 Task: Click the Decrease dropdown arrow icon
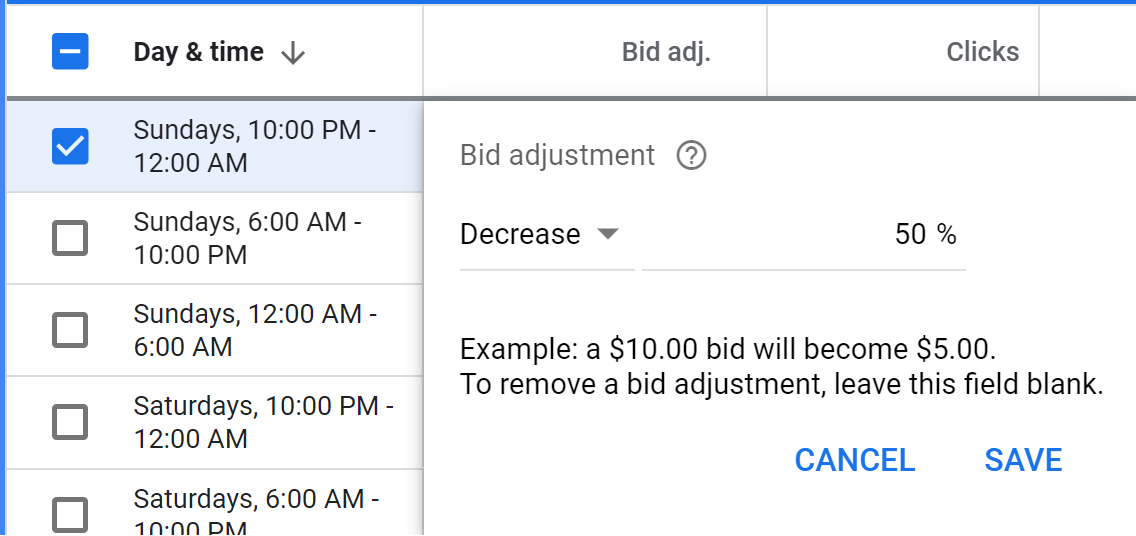point(607,234)
